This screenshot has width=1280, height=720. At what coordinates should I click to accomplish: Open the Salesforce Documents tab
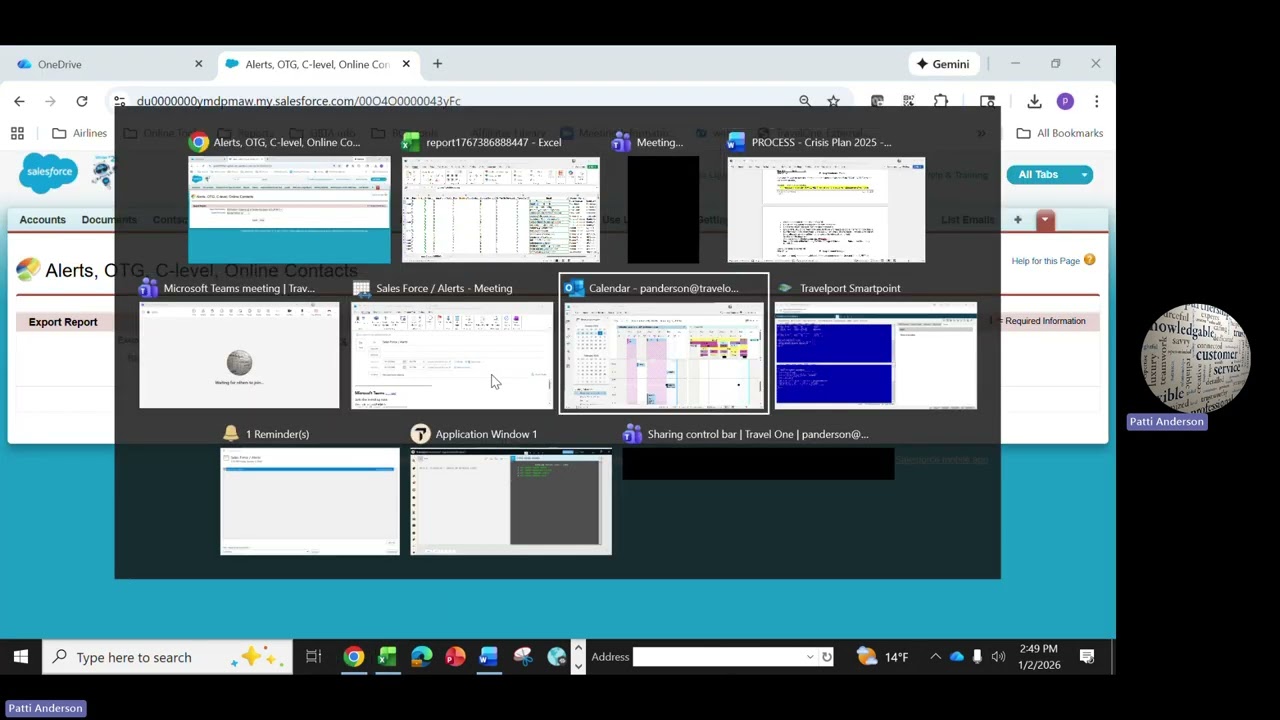coord(109,220)
